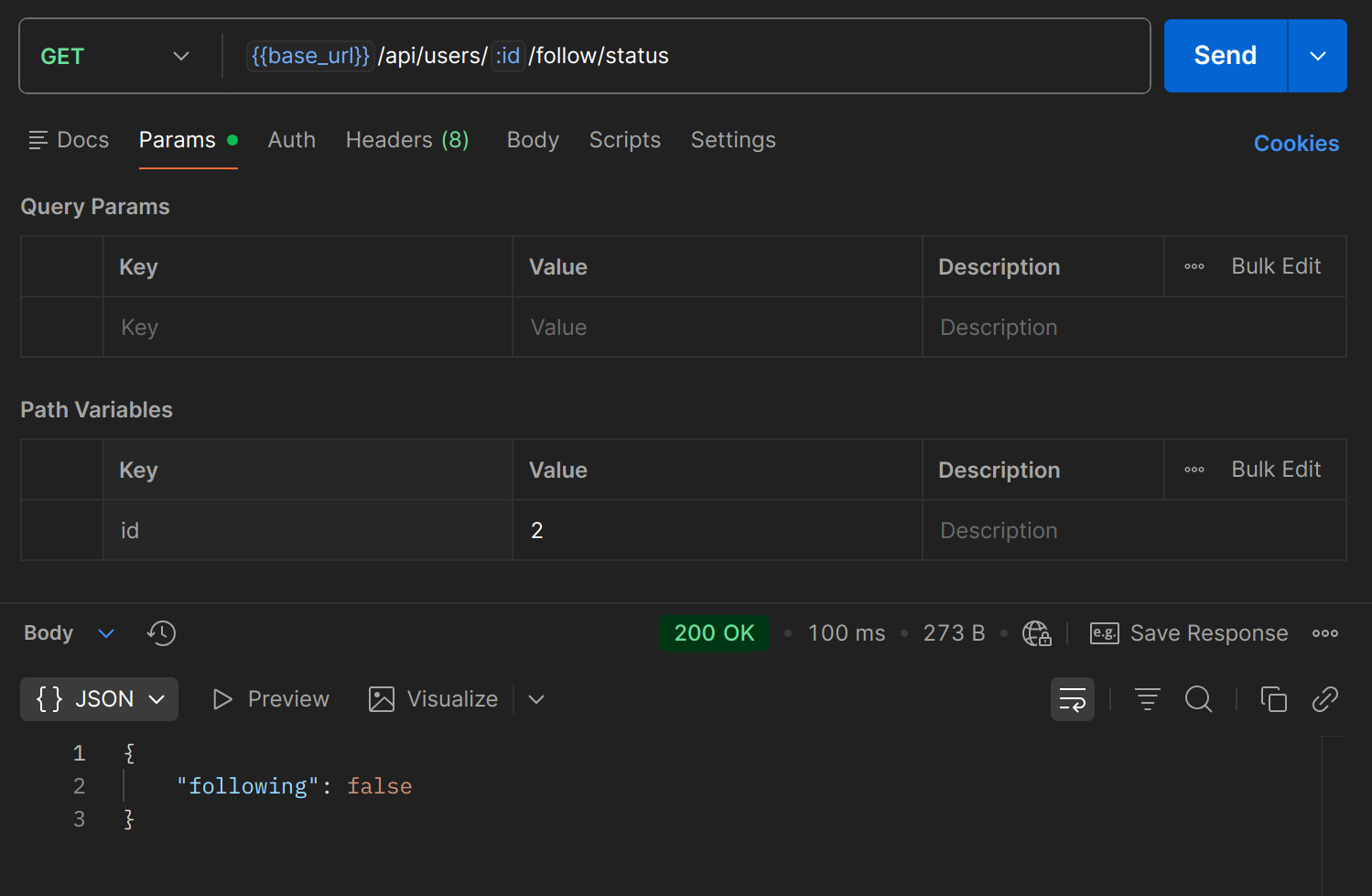1372x896 pixels.
Task: Click the Query Params Value input
Action: [717, 328]
